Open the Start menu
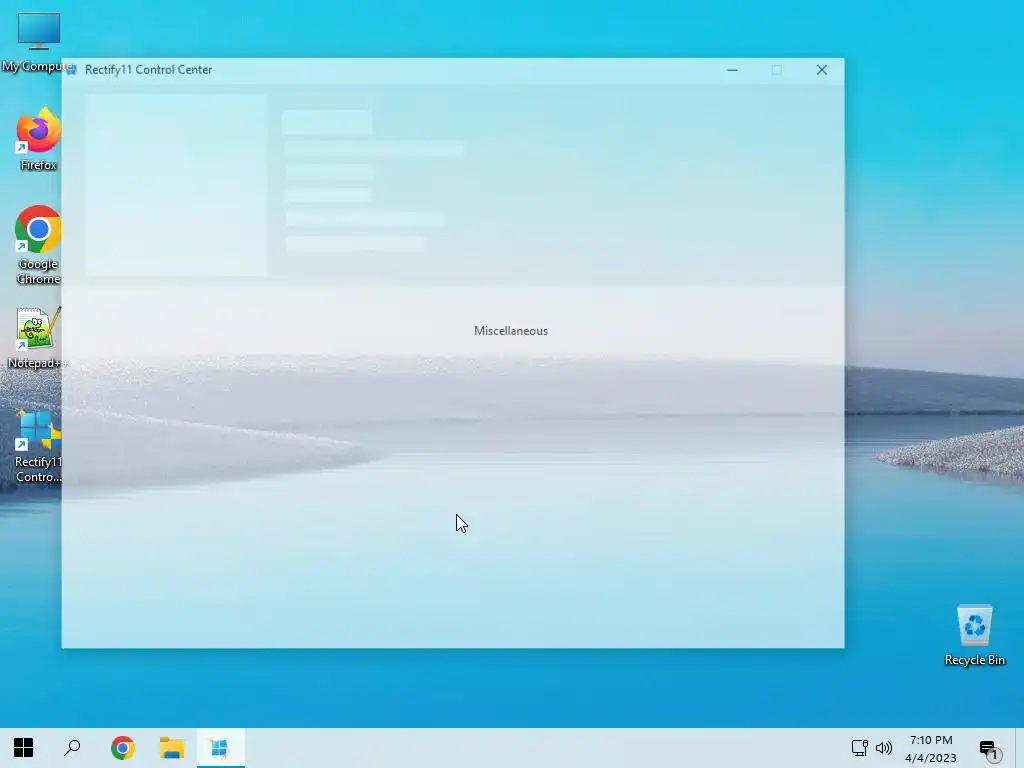 coord(24,748)
